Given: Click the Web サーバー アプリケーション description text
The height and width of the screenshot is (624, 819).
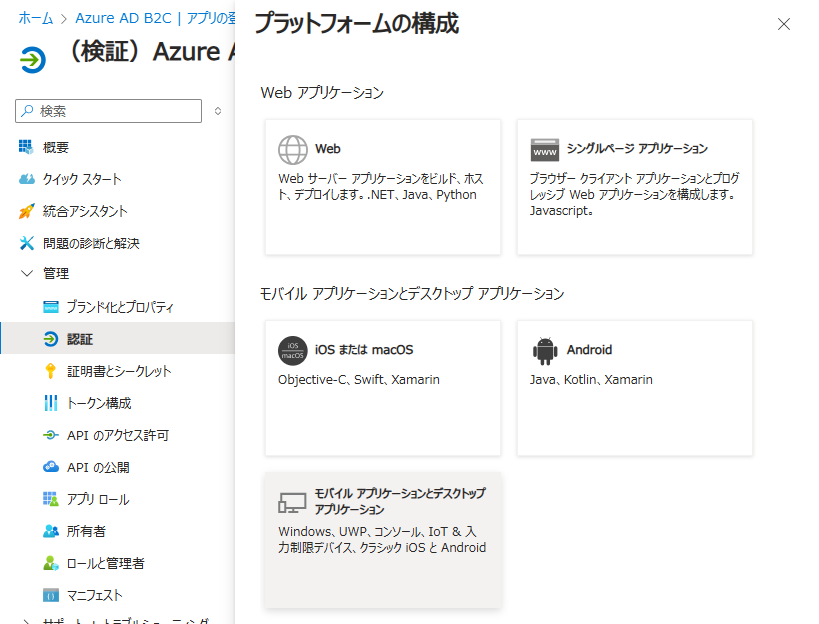Looking at the screenshot, I should point(381,186).
